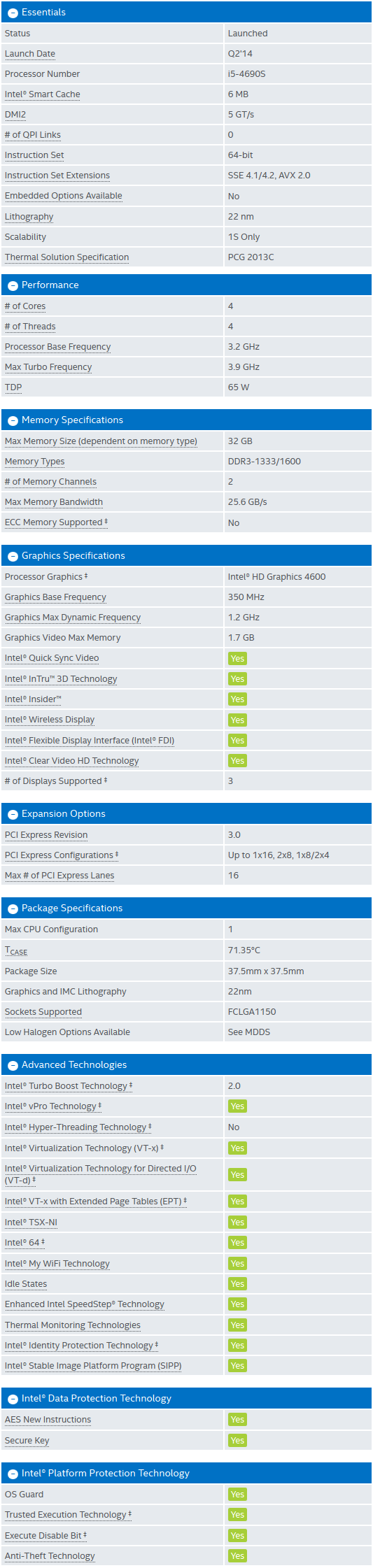
Task: Collapse Graphics Specifications minus icon
Action: 13,557
